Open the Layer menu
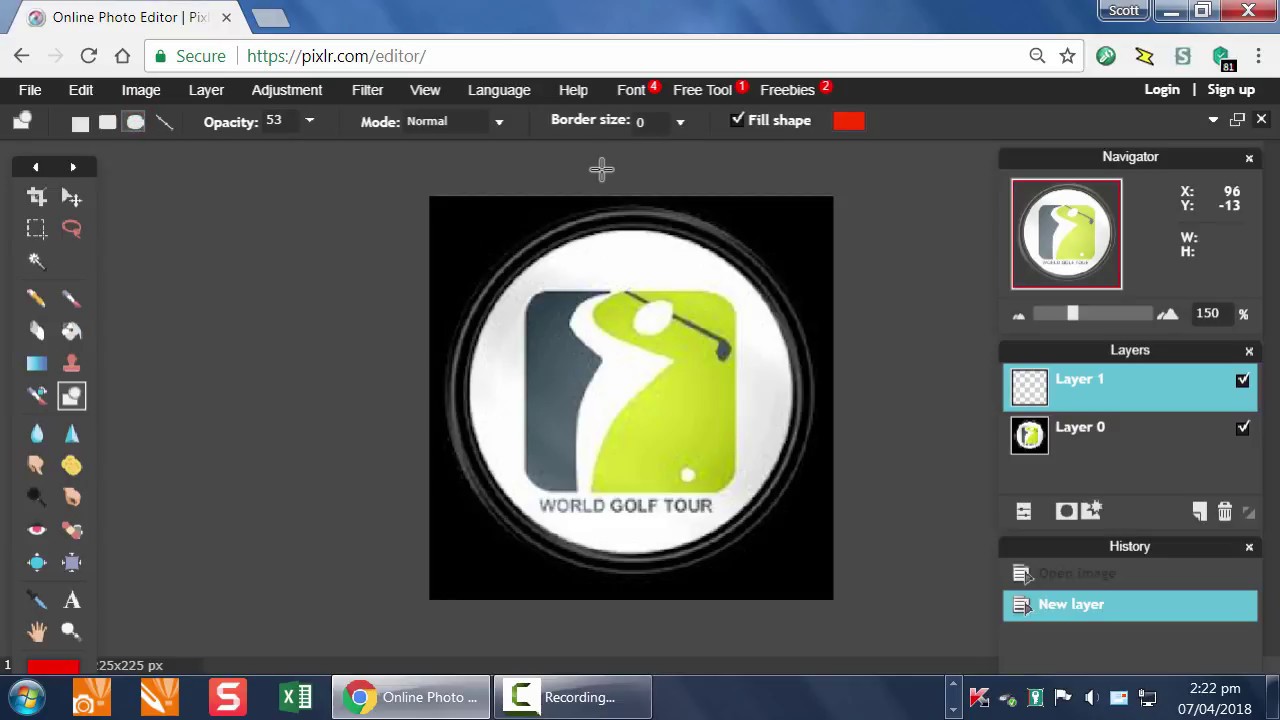The width and height of the screenshot is (1280, 720). click(x=206, y=90)
